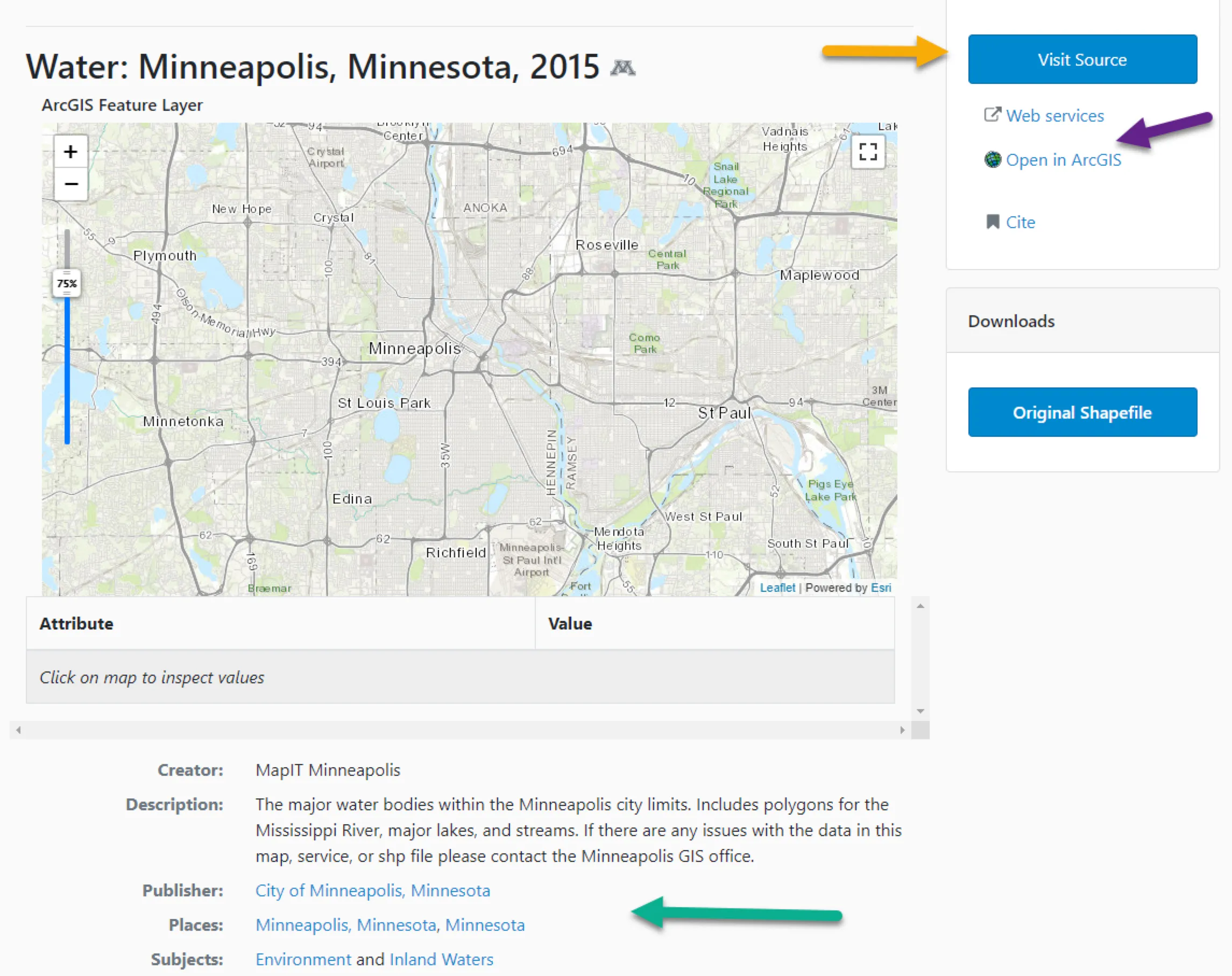Click the university logo beside title
The width and height of the screenshot is (1232, 976).
pyautogui.click(x=622, y=68)
